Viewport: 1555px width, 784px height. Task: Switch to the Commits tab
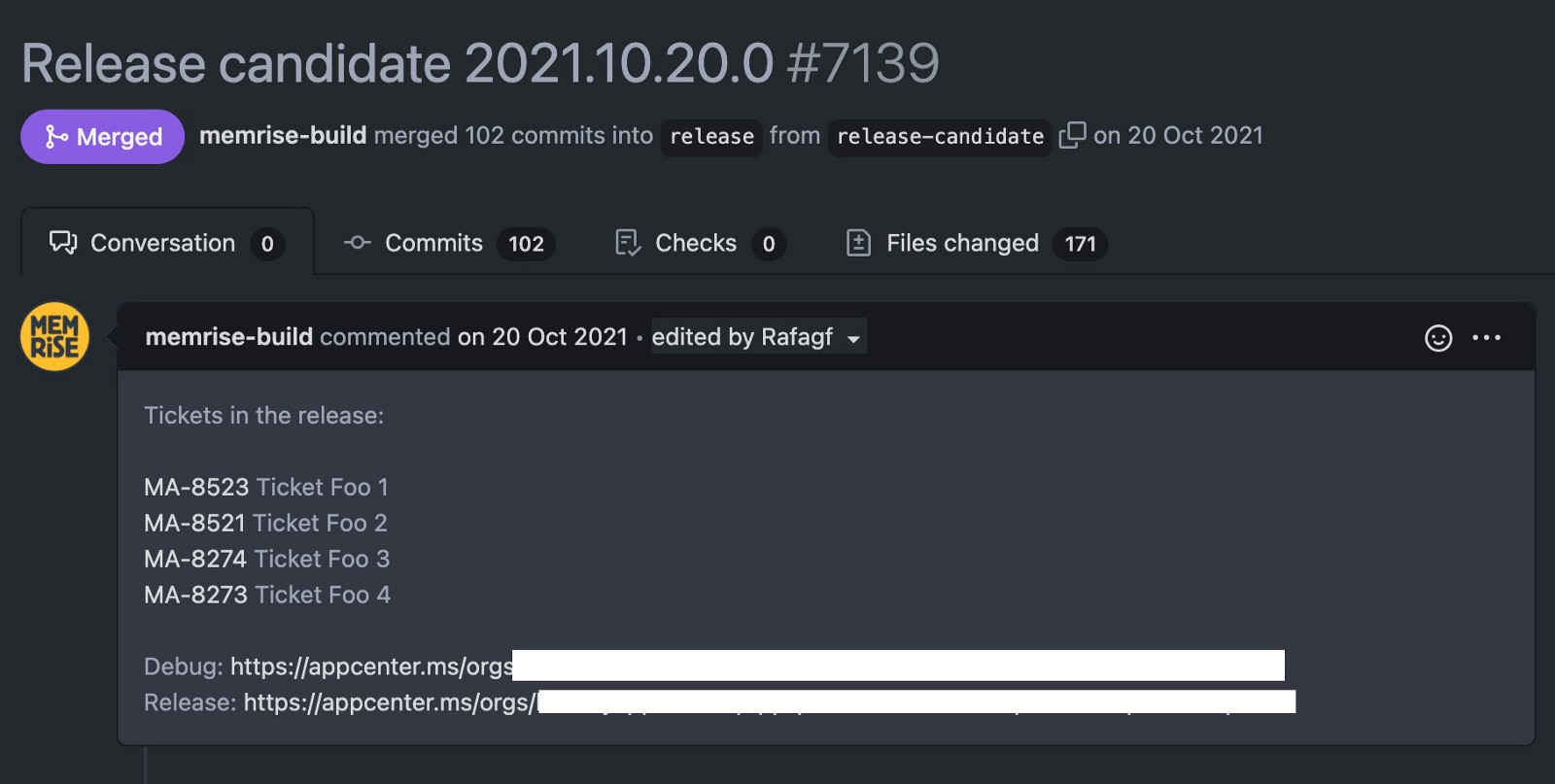pyautogui.click(x=449, y=243)
